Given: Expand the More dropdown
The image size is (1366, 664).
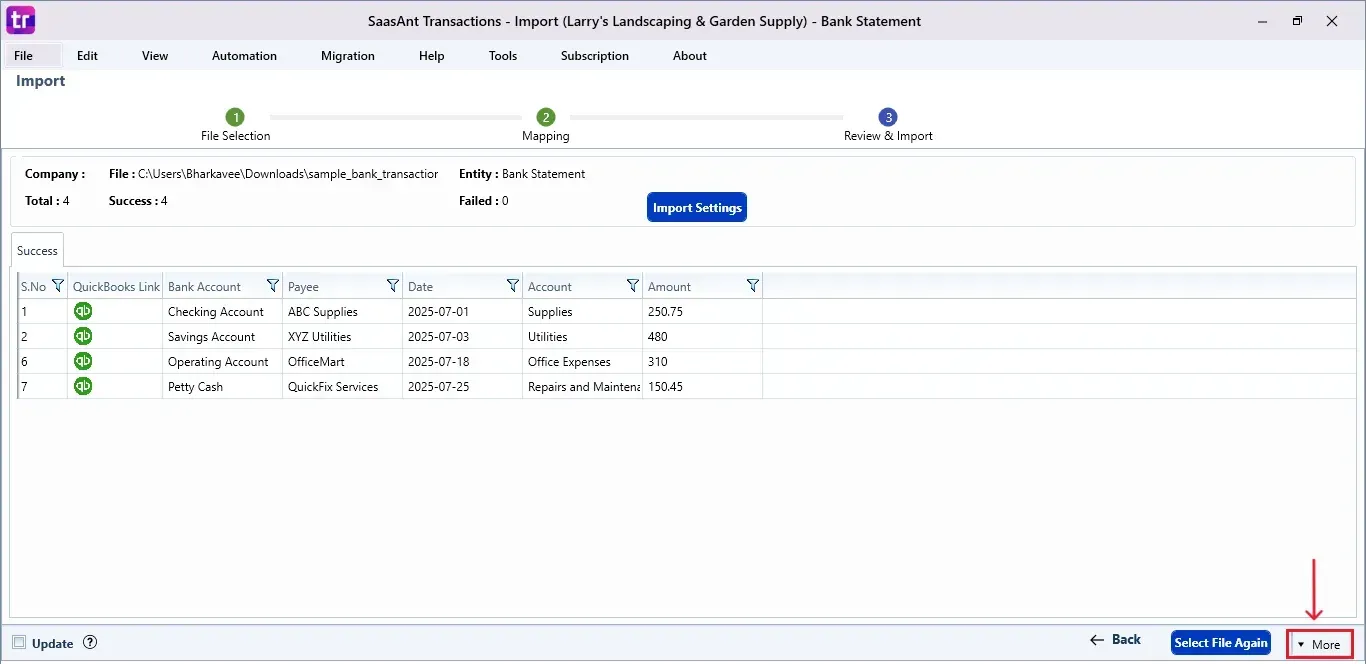Looking at the screenshot, I should (x=1319, y=644).
